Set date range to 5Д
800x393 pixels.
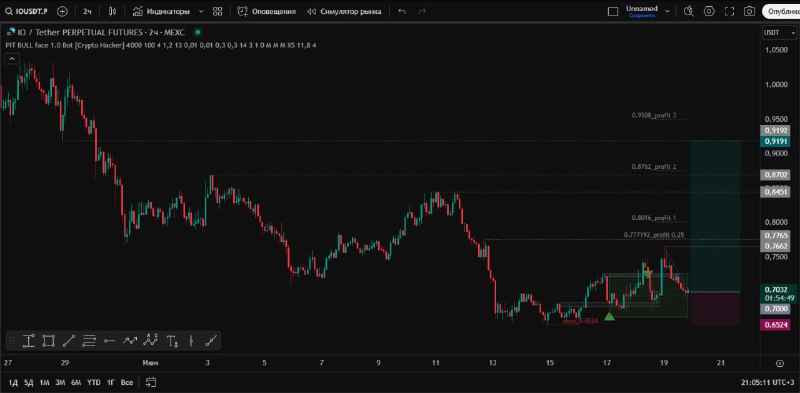pos(29,382)
